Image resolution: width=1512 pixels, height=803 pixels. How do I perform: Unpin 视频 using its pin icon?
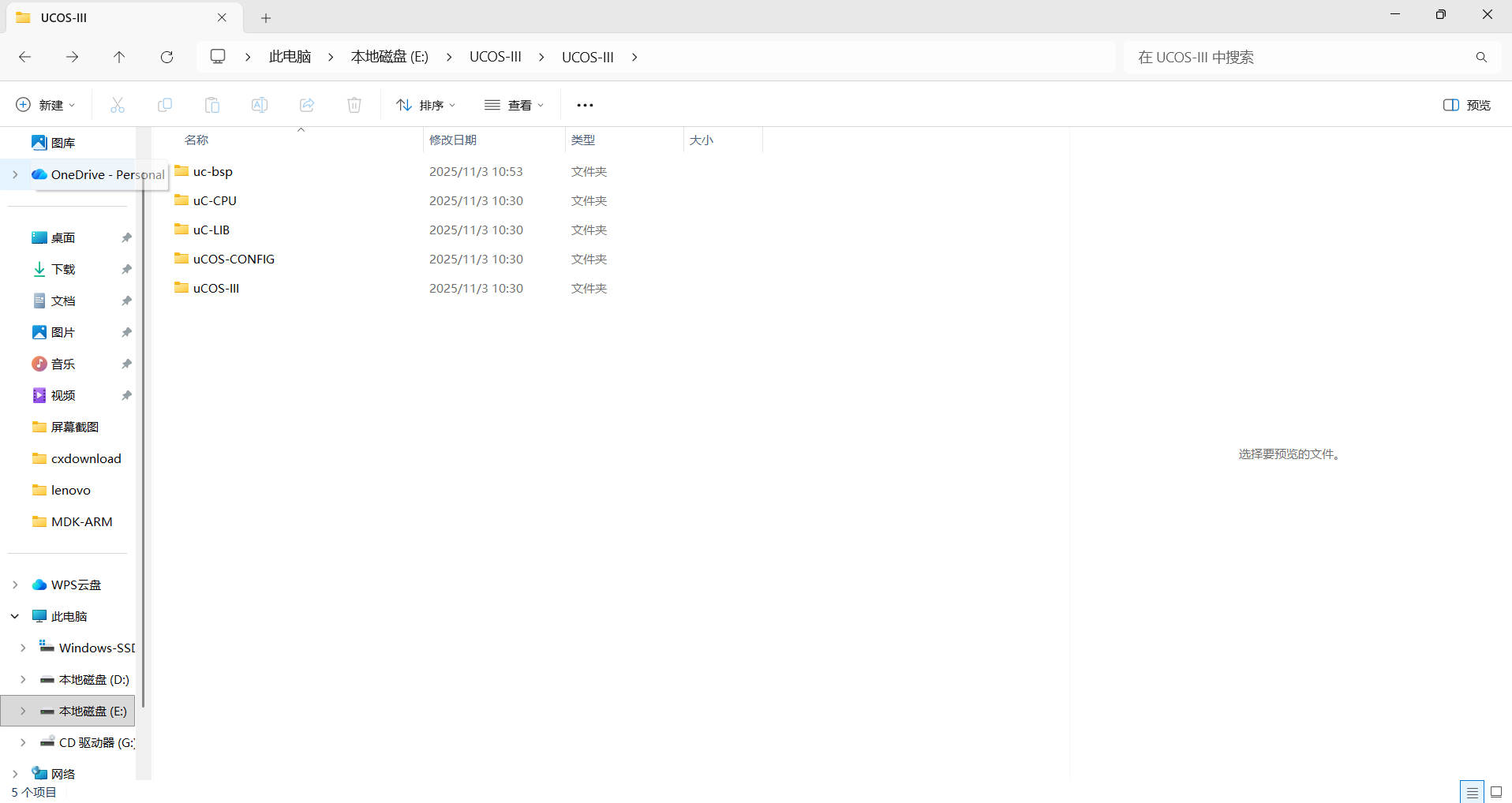click(126, 395)
